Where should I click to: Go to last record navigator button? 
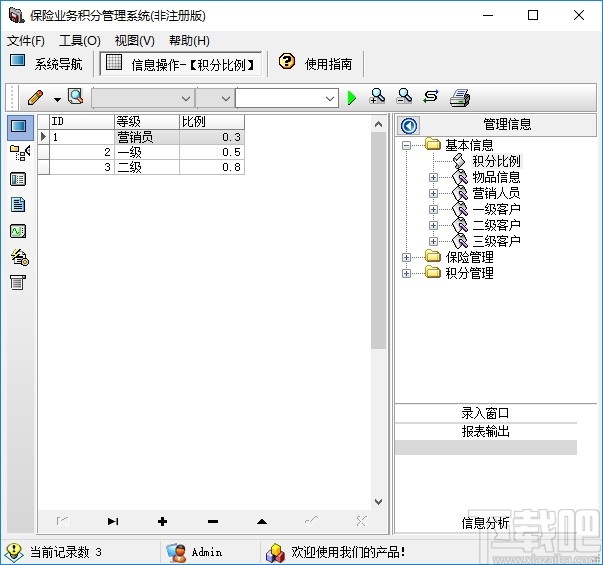[x=113, y=522]
